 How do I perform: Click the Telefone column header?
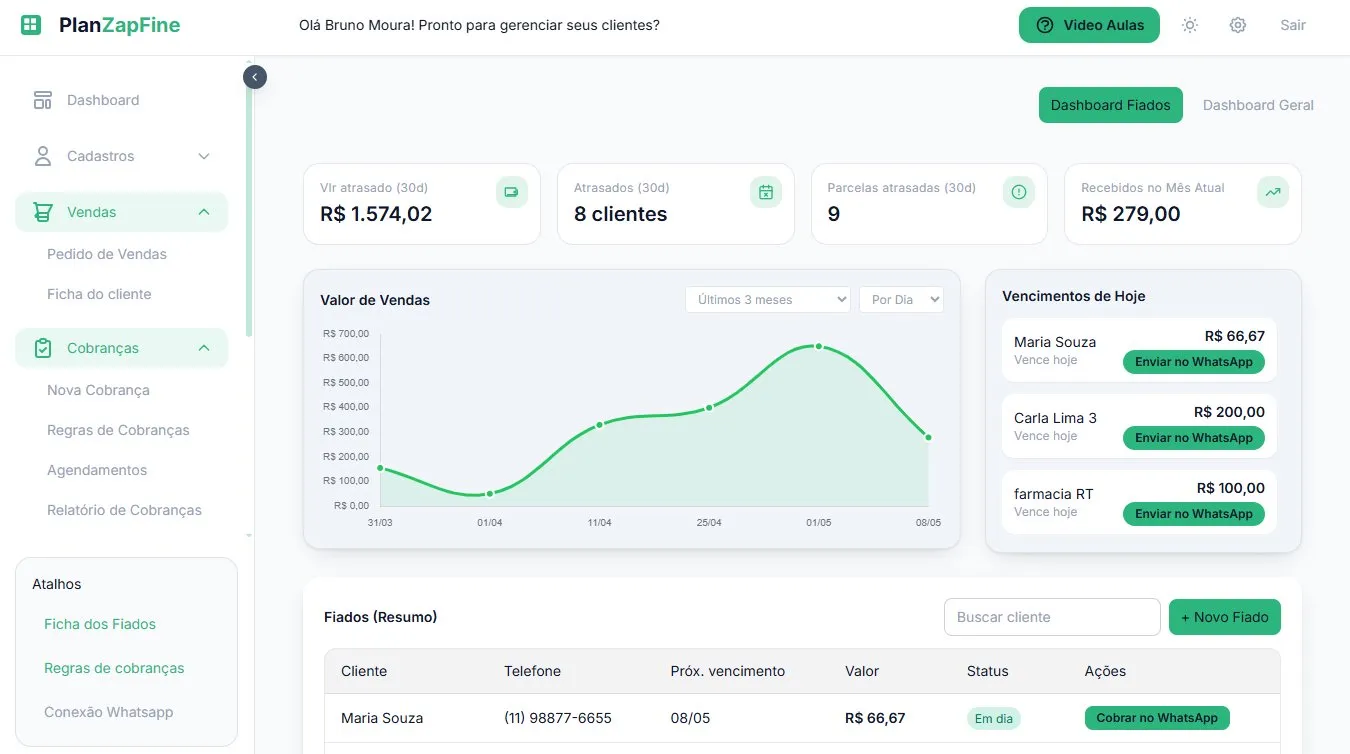pos(532,671)
